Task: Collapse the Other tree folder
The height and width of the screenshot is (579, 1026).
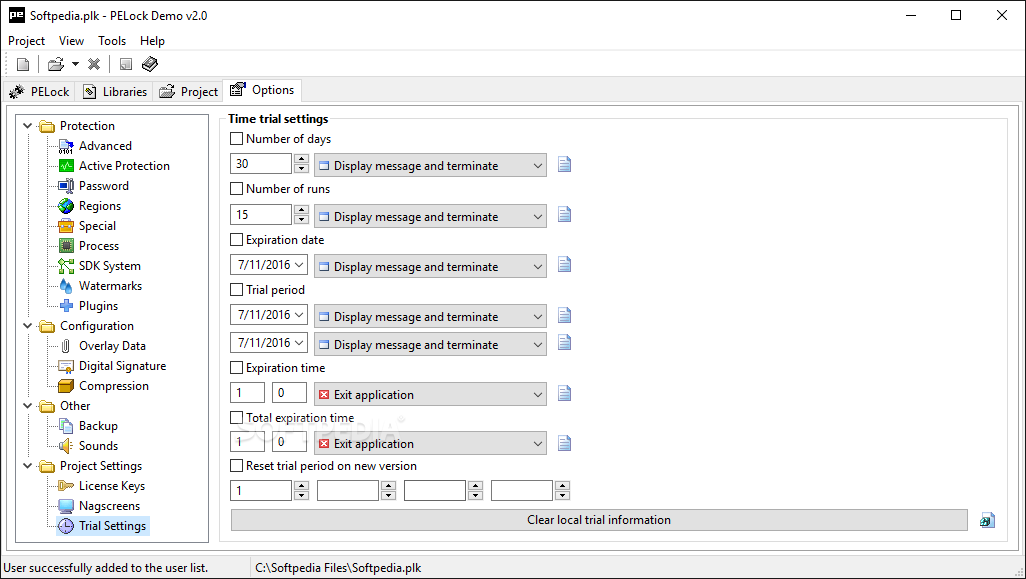Action: pyautogui.click(x=27, y=406)
